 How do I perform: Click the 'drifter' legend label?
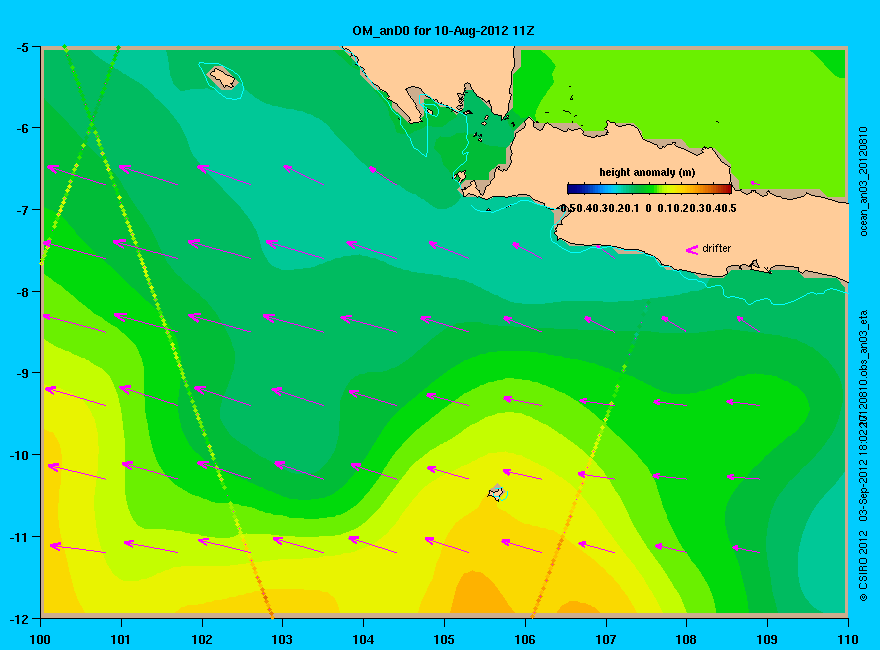tap(717, 248)
